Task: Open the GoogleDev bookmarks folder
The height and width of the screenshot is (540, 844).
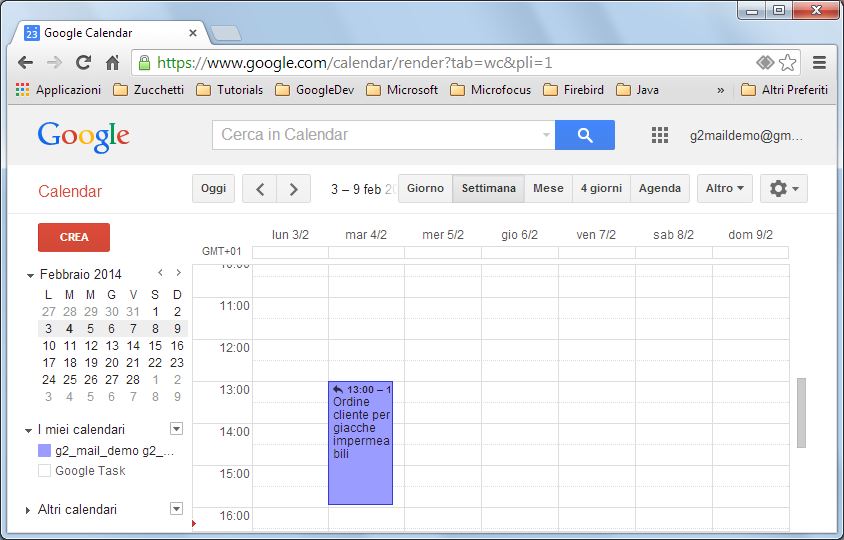Action: (315, 90)
